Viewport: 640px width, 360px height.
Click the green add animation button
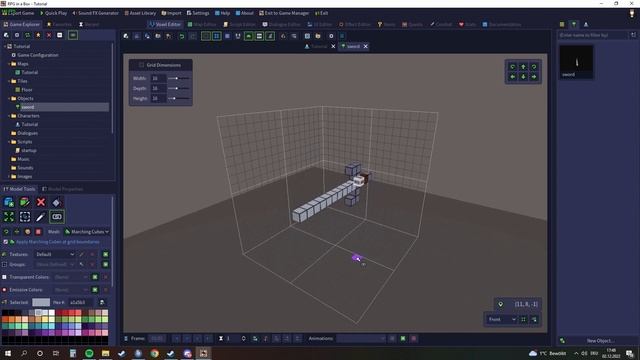coord(403,339)
